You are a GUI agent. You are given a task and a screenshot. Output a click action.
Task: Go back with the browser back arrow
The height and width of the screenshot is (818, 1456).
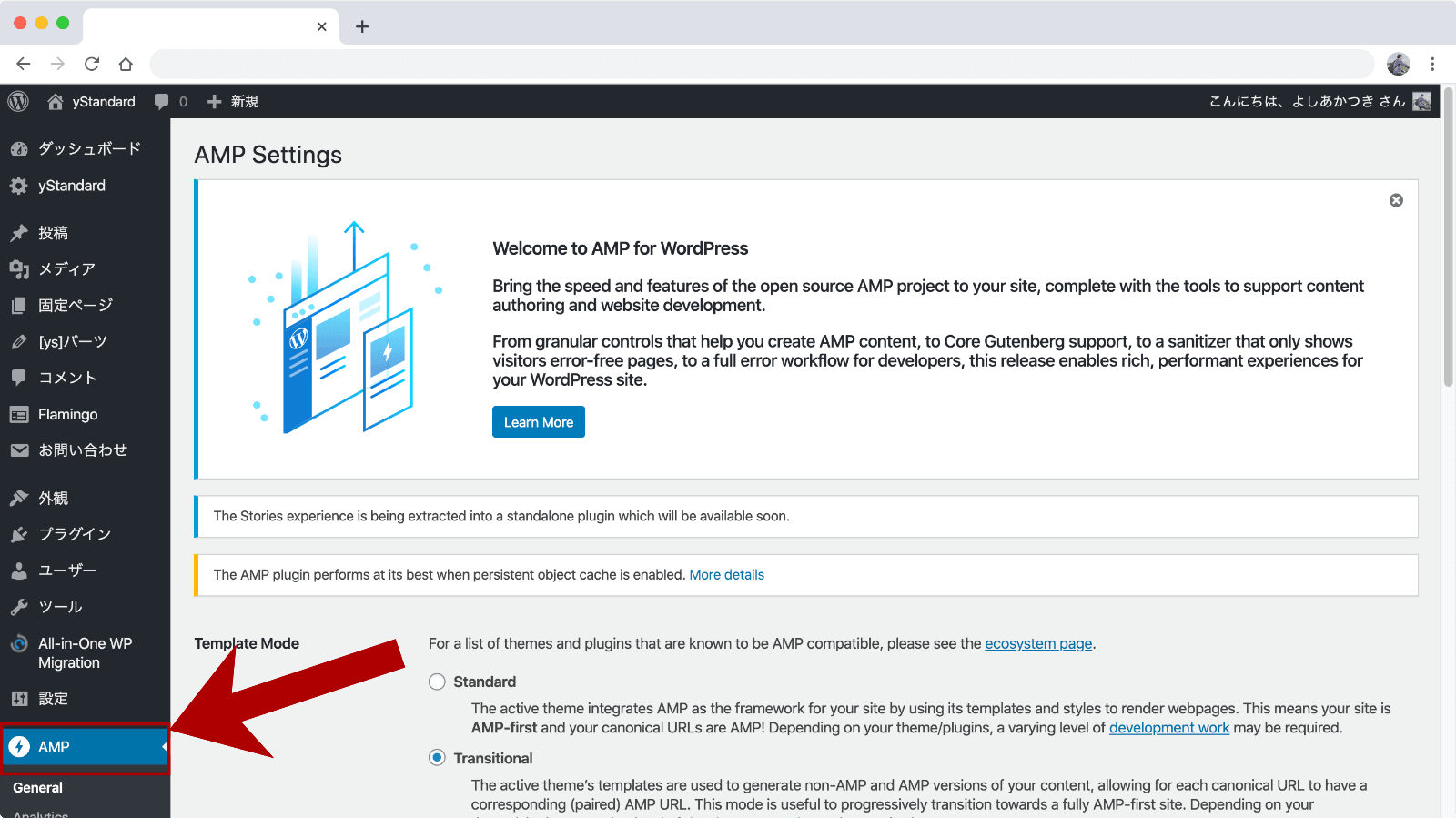click(x=24, y=64)
